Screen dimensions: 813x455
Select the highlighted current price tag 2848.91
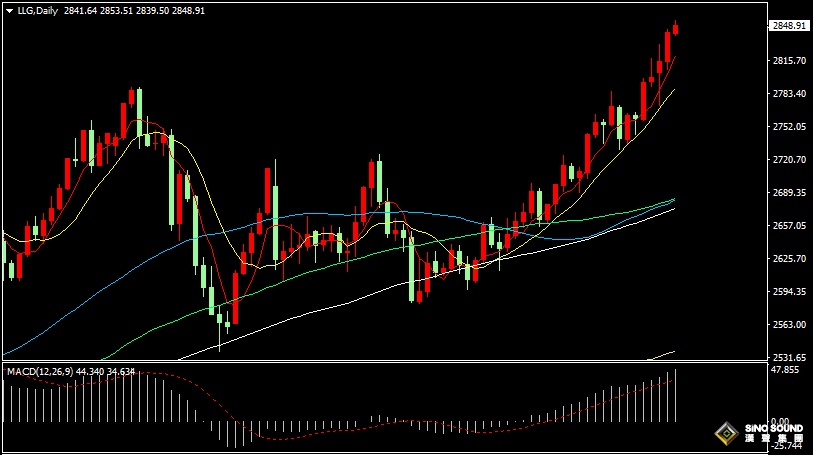point(789,26)
